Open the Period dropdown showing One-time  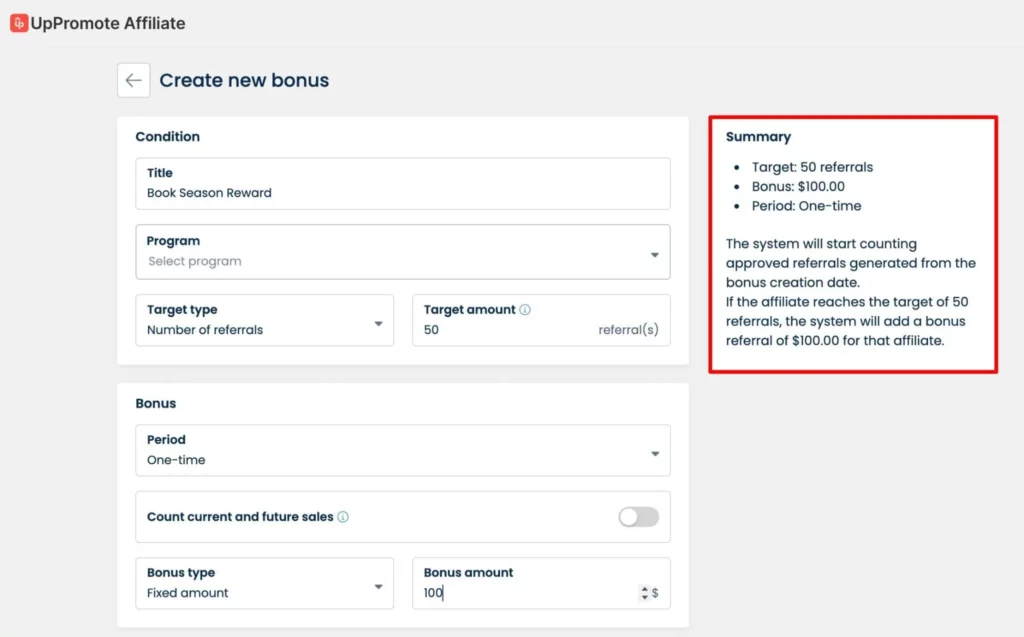(402, 450)
